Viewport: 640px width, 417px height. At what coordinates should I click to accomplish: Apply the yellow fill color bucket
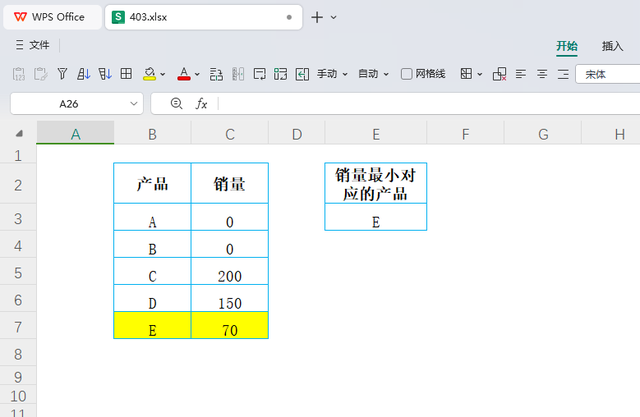(x=149, y=74)
